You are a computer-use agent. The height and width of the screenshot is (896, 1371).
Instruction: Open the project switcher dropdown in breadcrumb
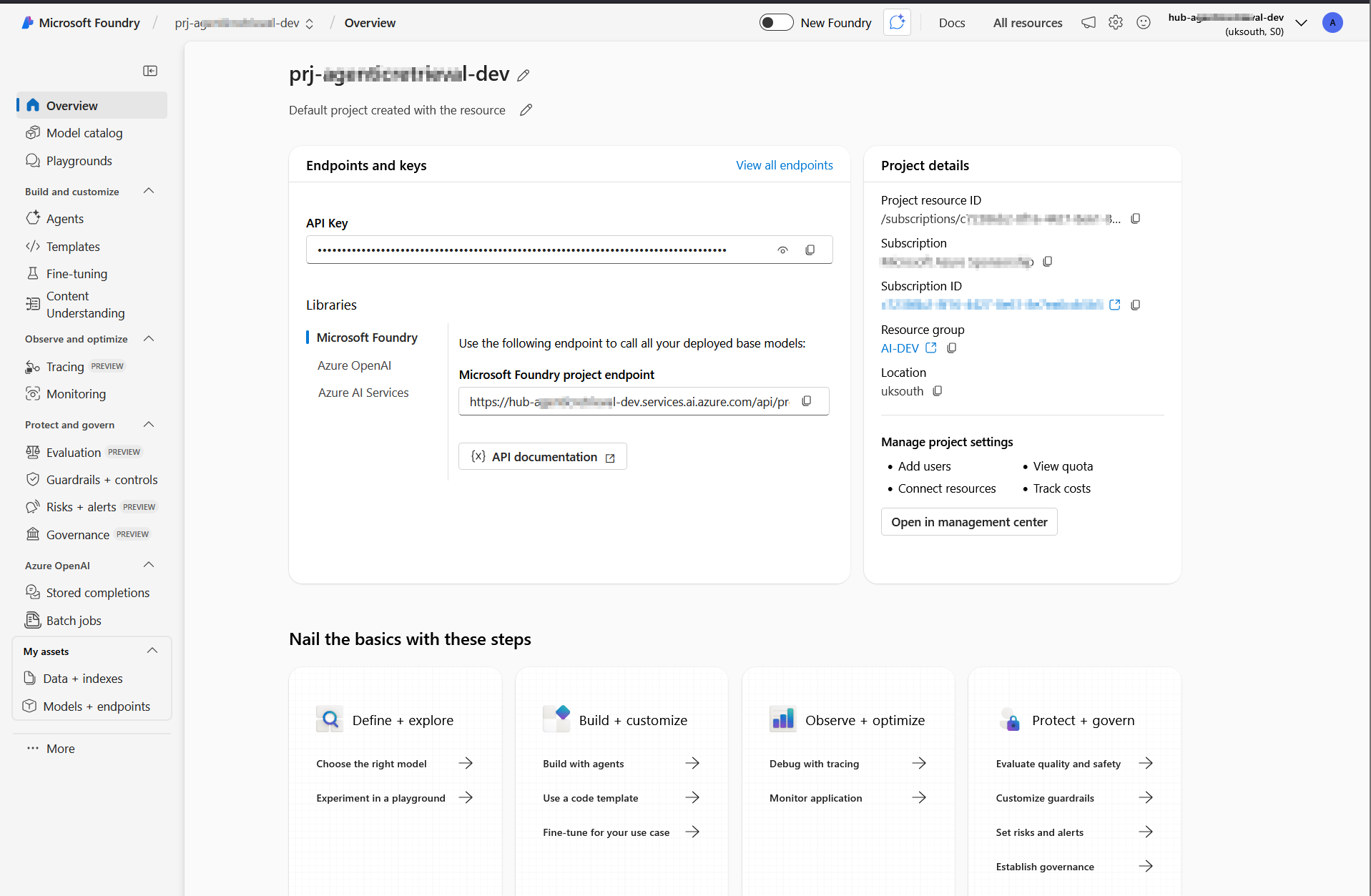(x=310, y=24)
